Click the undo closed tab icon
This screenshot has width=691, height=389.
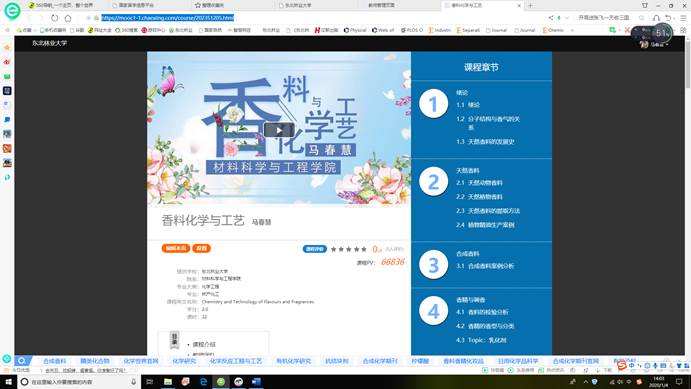tap(669, 18)
